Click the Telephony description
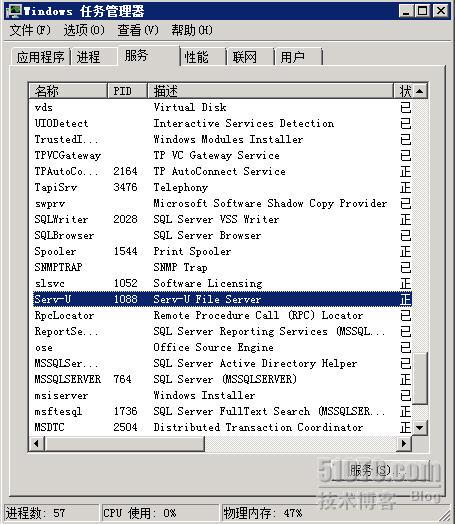This screenshot has width=455, height=524. point(181,187)
